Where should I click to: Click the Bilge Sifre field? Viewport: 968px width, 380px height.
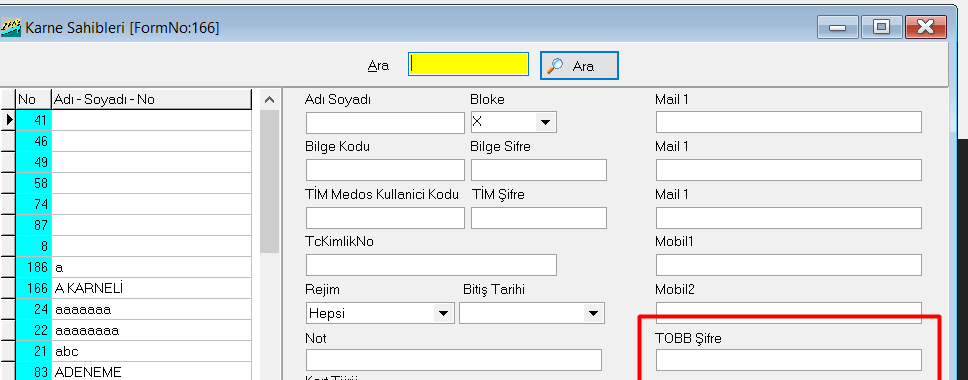click(539, 170)
